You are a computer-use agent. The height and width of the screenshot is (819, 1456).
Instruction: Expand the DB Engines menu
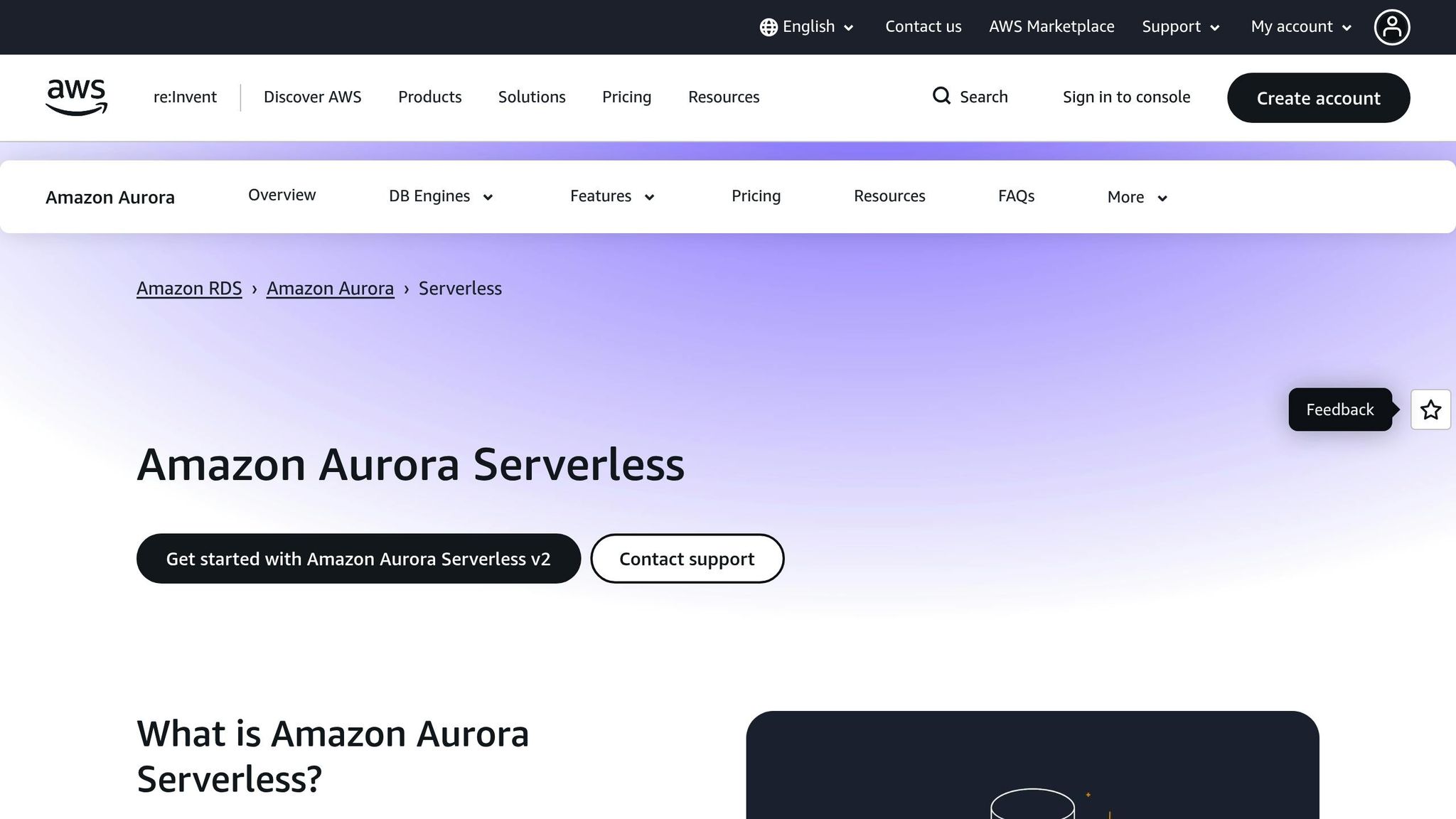[x=439, y=196]
